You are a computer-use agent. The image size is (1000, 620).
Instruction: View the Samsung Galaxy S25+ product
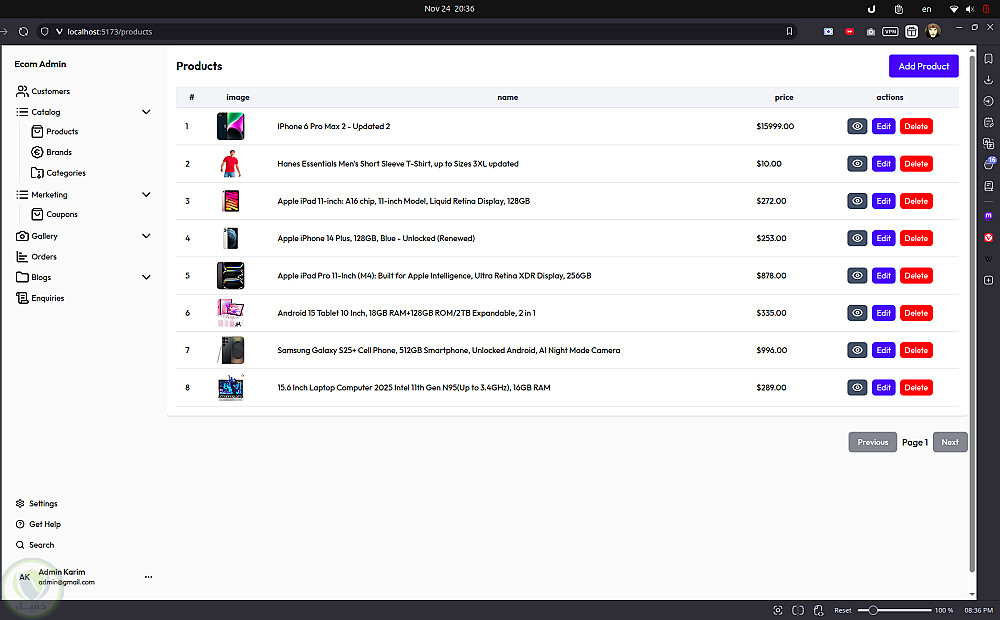[857, 350]
